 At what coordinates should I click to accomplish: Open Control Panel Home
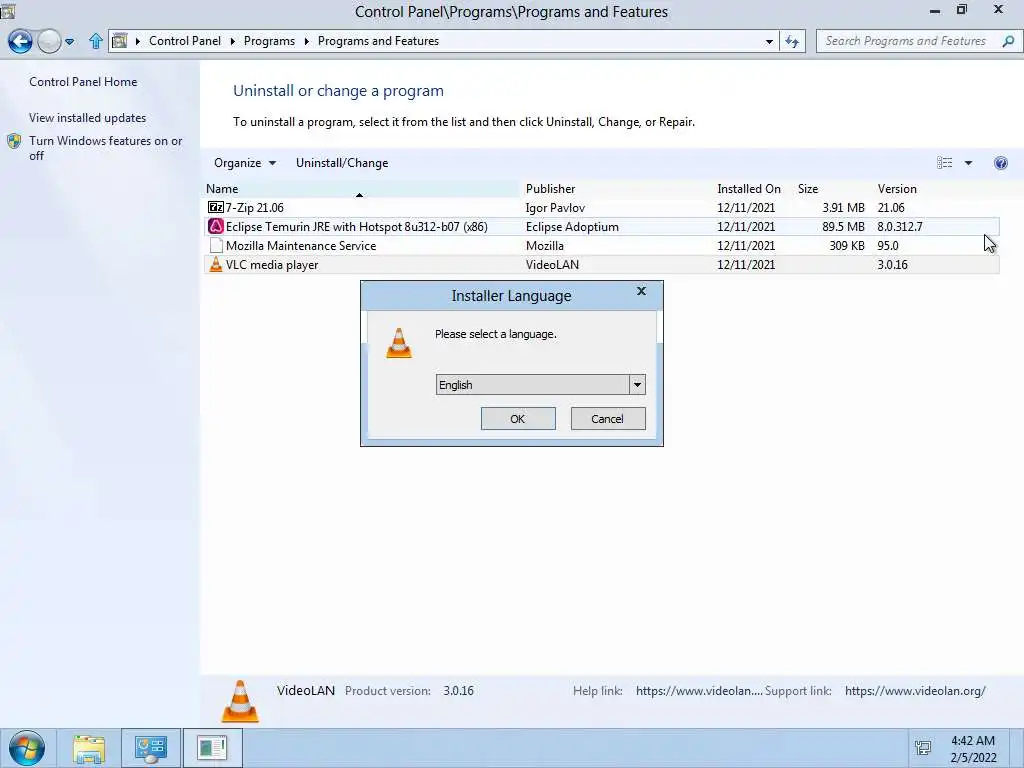coord(83,82)
